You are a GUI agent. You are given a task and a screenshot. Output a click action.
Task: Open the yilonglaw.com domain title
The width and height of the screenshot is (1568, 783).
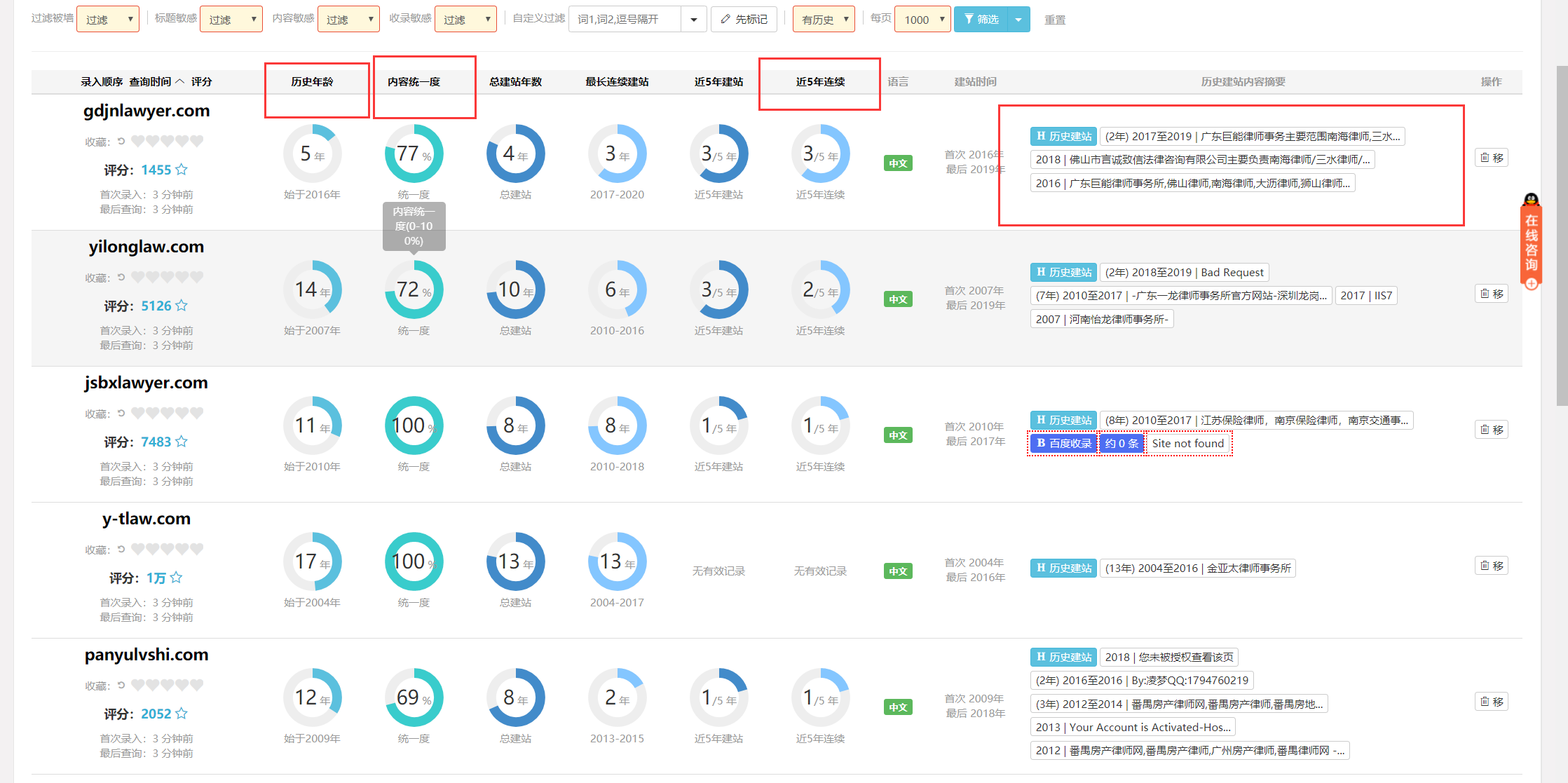(146, 247)
